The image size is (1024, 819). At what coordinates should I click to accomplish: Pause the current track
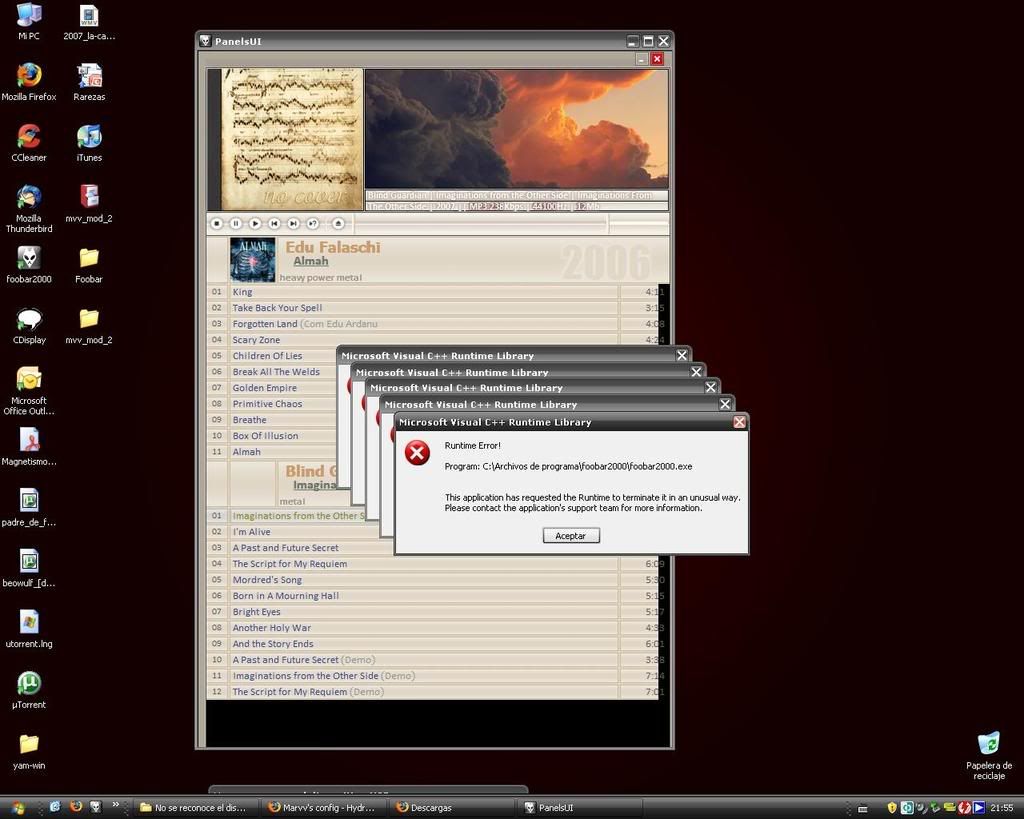pyautogui.click(x=236, y=223)
